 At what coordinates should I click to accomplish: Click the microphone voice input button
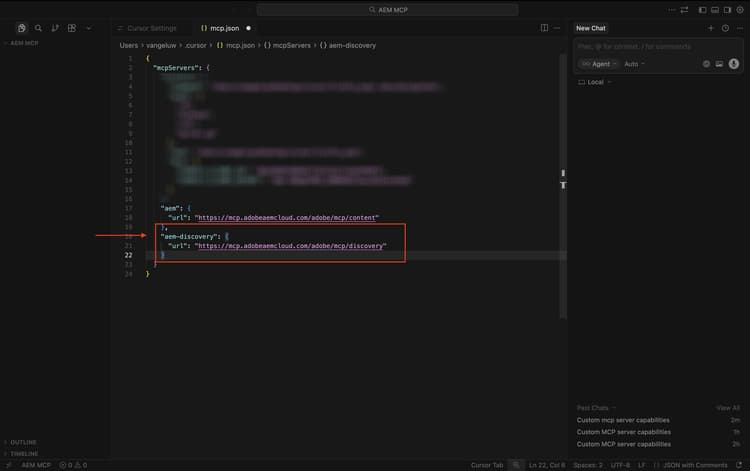pyautogui.click(x=734, y=64)
